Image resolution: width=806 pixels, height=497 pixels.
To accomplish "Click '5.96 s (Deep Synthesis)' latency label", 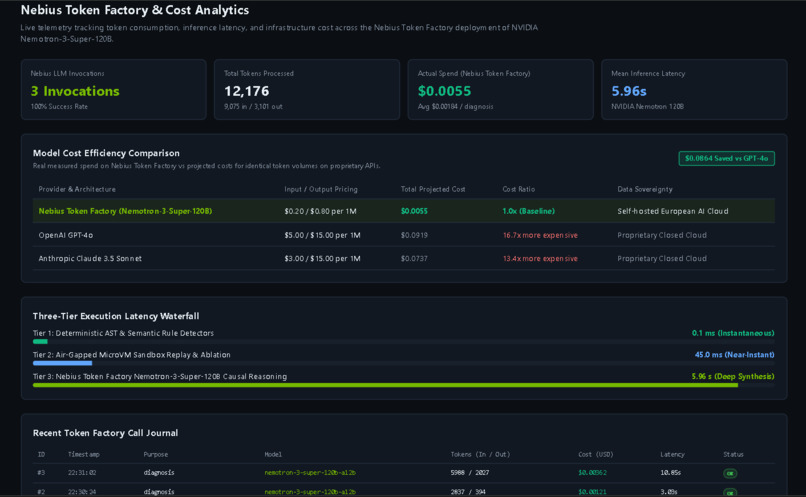I will pyautogui.click(x=733, y=376).
